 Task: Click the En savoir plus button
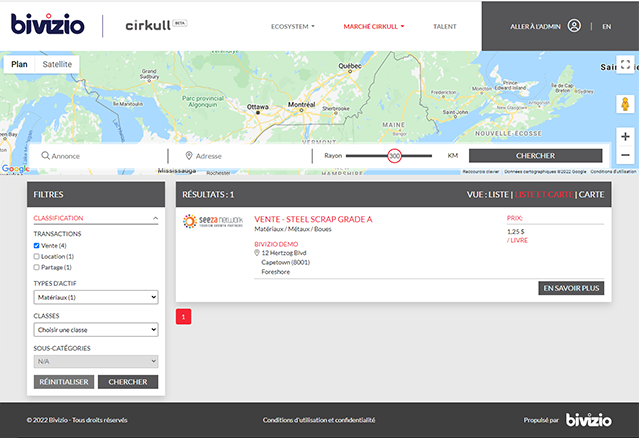[x=571, y=288]
